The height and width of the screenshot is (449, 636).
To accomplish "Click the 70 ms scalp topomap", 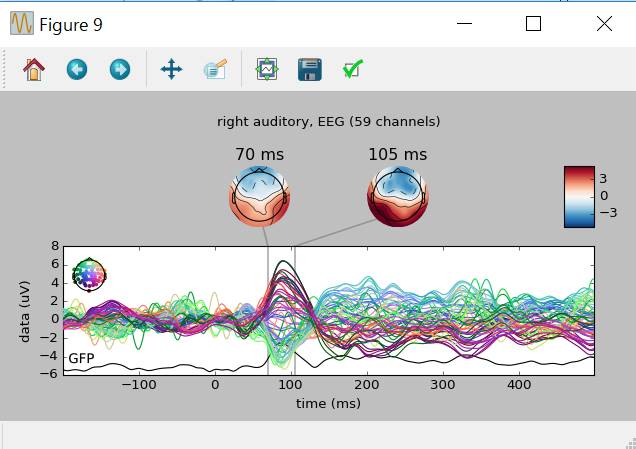I will pyautogui.click(x=260, y=195).
